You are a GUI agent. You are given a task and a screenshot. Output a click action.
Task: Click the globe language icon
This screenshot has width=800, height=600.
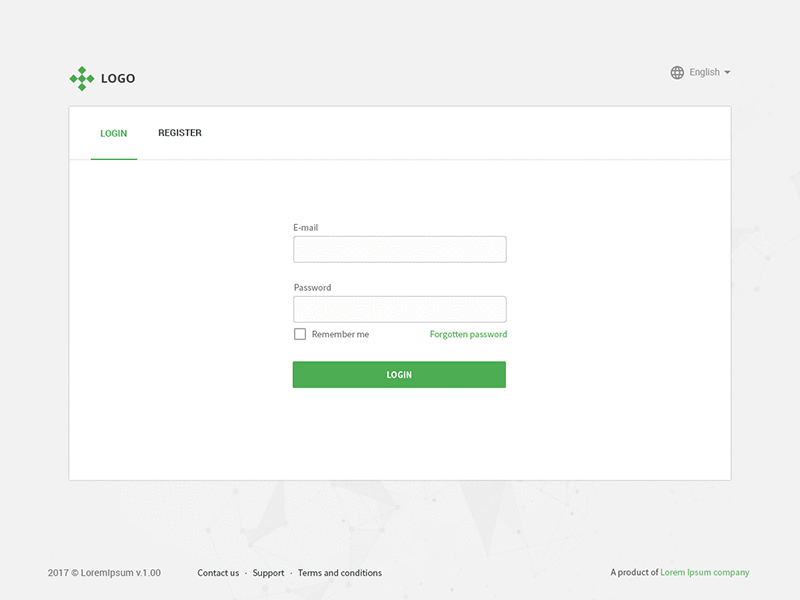tap(676, 72)
